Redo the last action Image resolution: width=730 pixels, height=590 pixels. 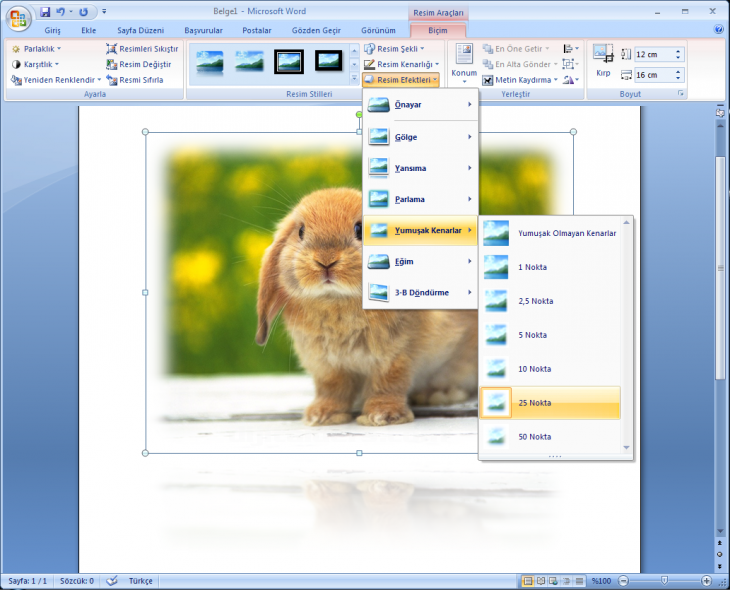[x=84, y=12]
